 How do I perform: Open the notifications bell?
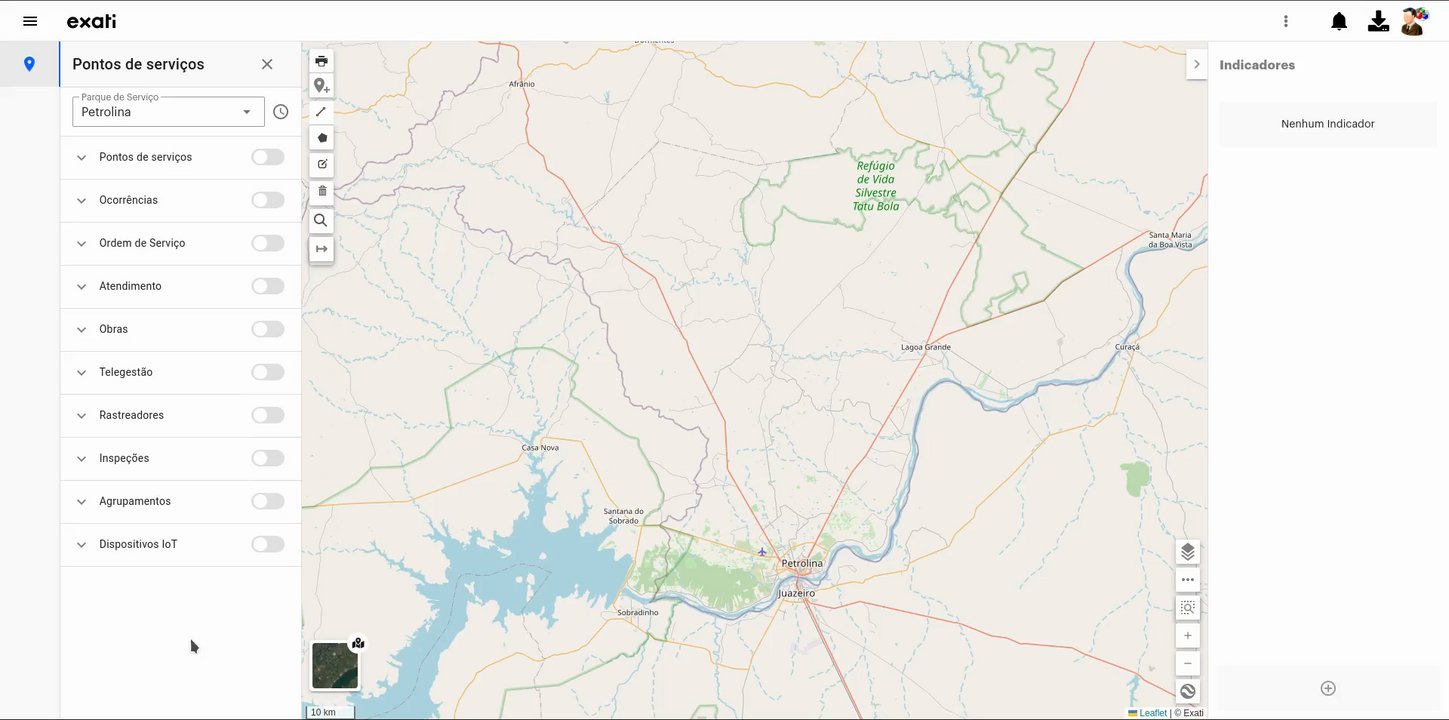(1339, 21)
